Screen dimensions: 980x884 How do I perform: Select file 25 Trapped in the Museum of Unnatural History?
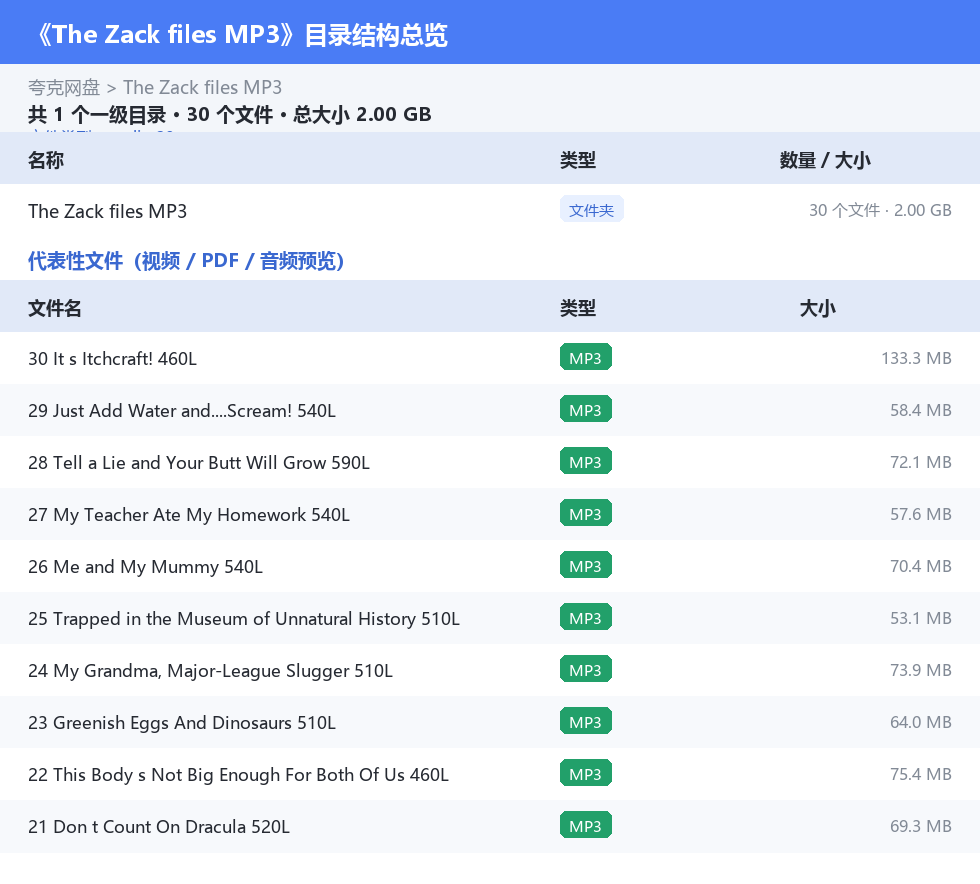coord(244,618)
